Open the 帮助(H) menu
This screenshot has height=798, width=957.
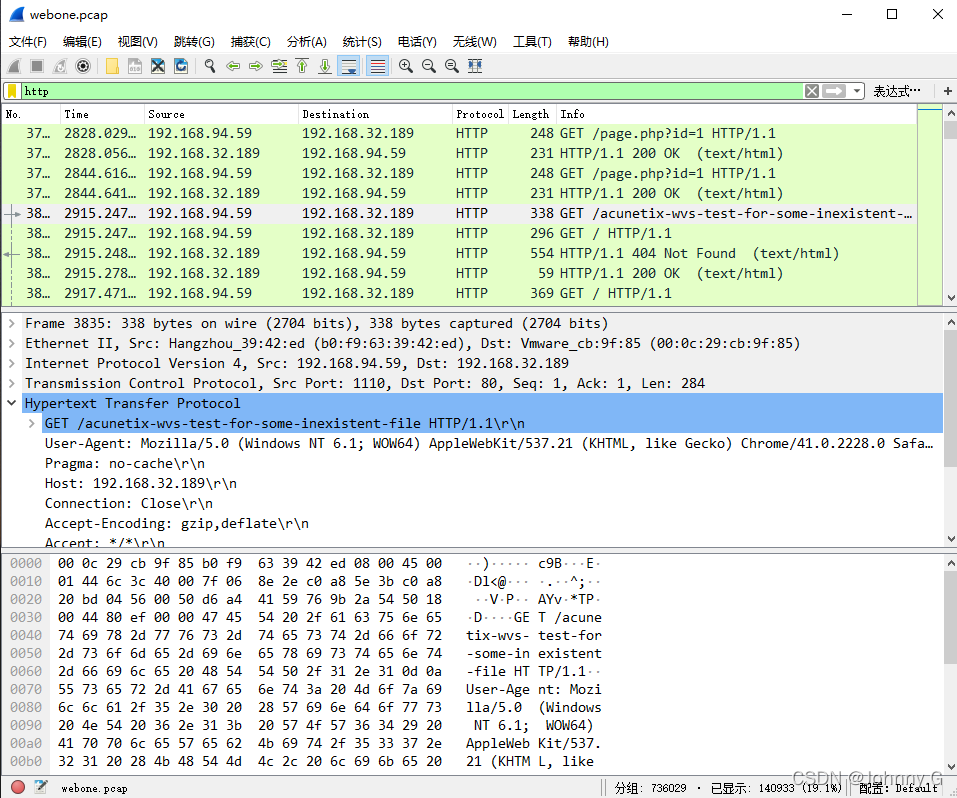(x=588, y=42)
